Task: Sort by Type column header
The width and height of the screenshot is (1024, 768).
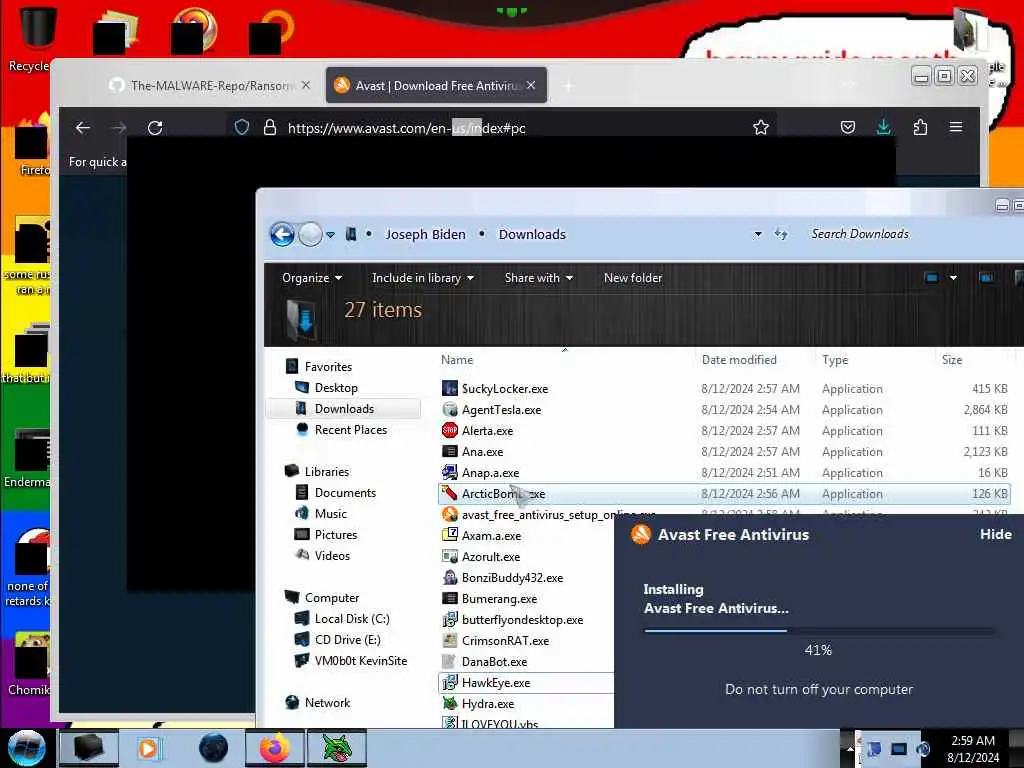Action: (835, 360)
